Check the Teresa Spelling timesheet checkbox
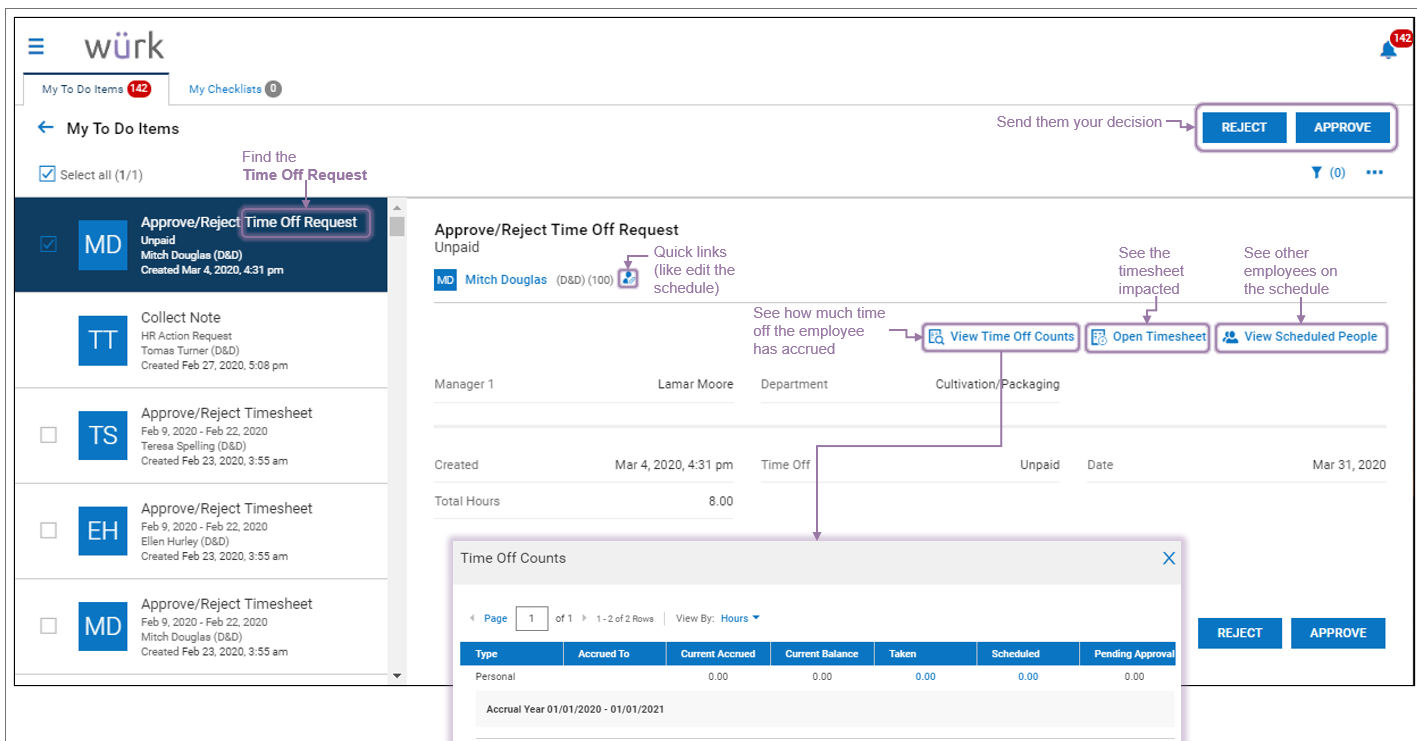1417x741 pixels. tap(48, 435)
